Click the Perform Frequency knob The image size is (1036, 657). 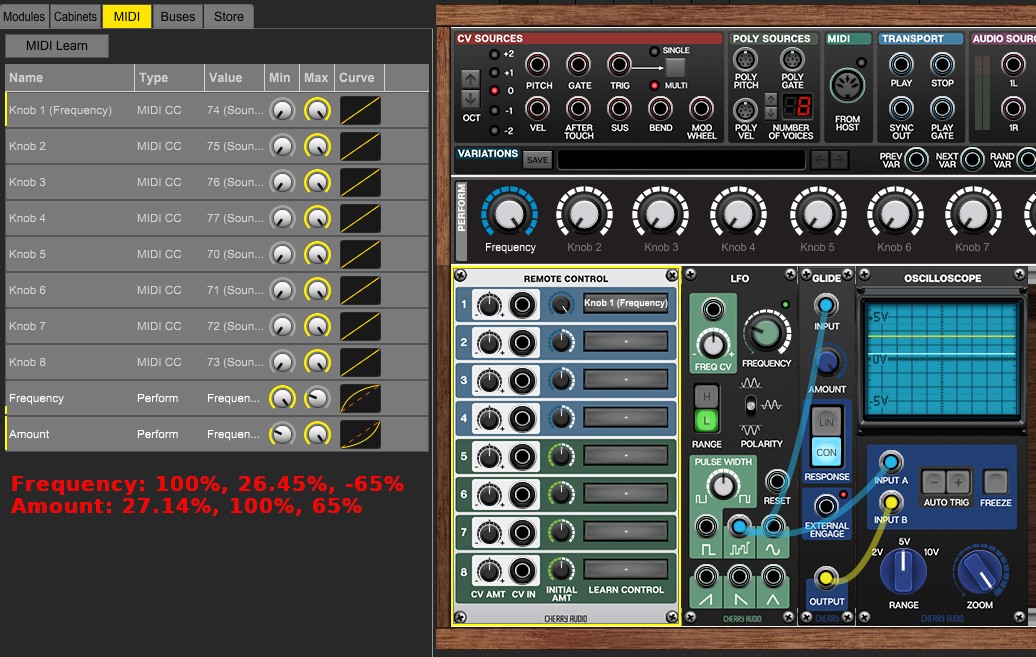point(509,213)
